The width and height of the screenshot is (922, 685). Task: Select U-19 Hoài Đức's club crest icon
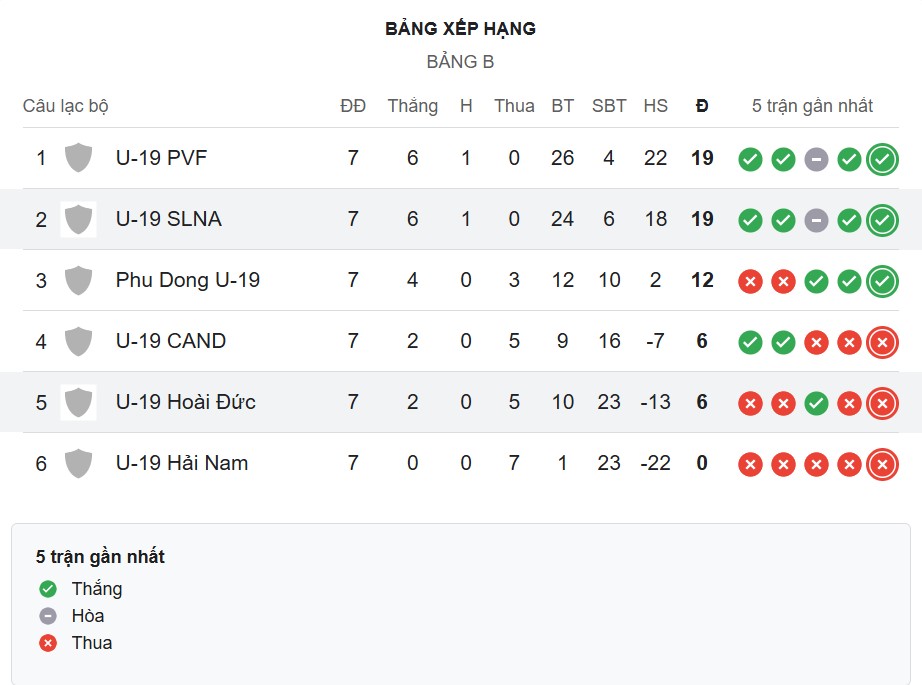pyautogui.click(x=78, y=403)
